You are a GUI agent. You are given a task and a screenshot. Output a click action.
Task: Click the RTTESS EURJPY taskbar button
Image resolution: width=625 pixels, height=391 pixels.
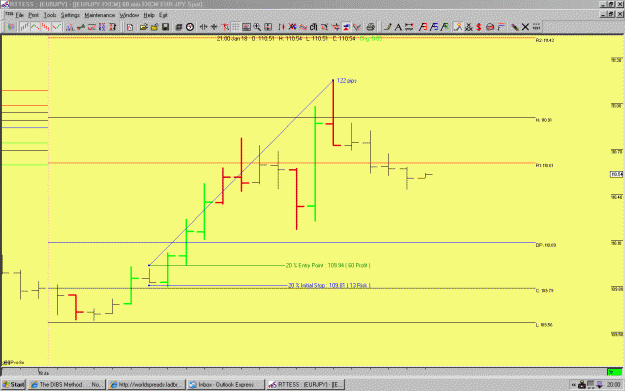tap(306, 384)
